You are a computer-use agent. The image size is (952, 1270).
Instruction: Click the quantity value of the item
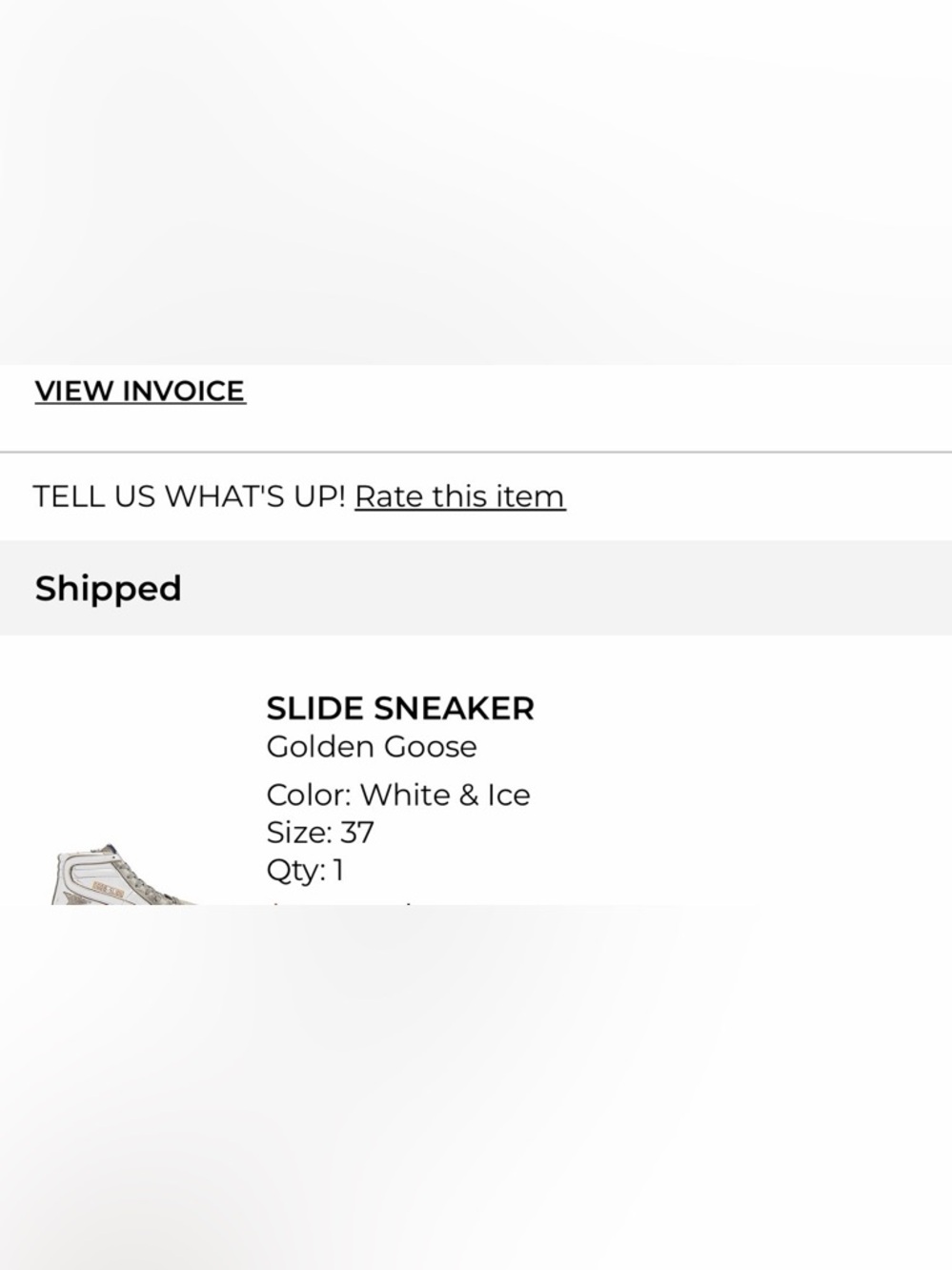[x=337, y=870]
